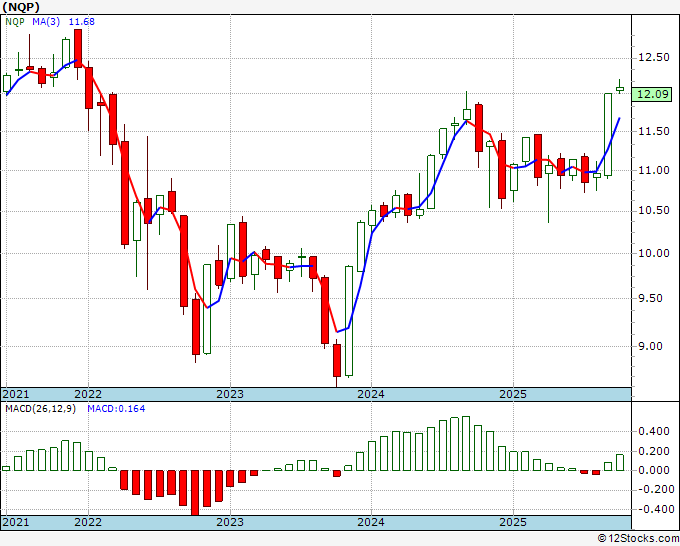Open the 12Stocks.com copyright link
This screenshot has width=680, height=546.
click(638, 538)
